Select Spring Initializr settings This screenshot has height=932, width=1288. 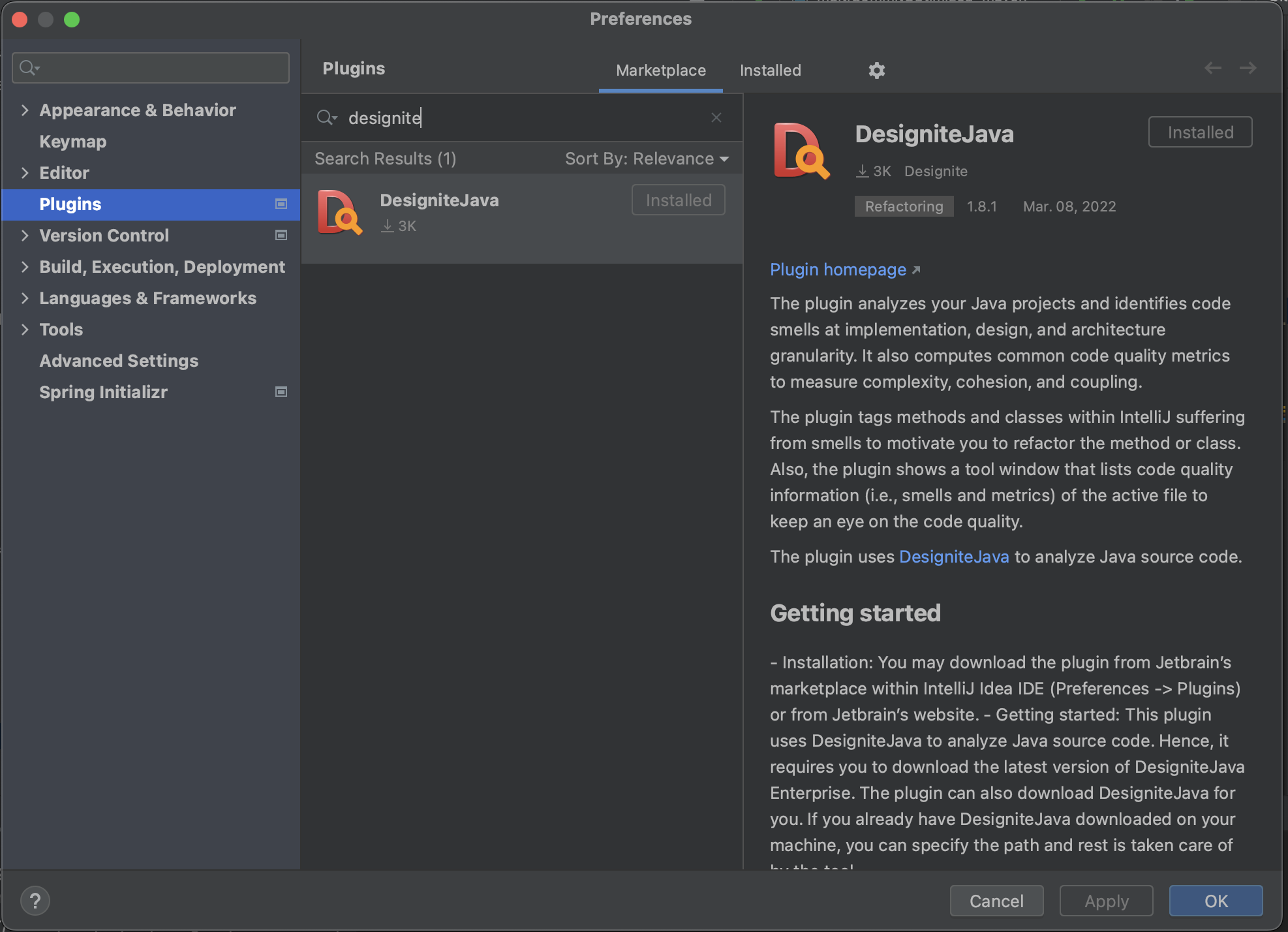coord(103,392)
